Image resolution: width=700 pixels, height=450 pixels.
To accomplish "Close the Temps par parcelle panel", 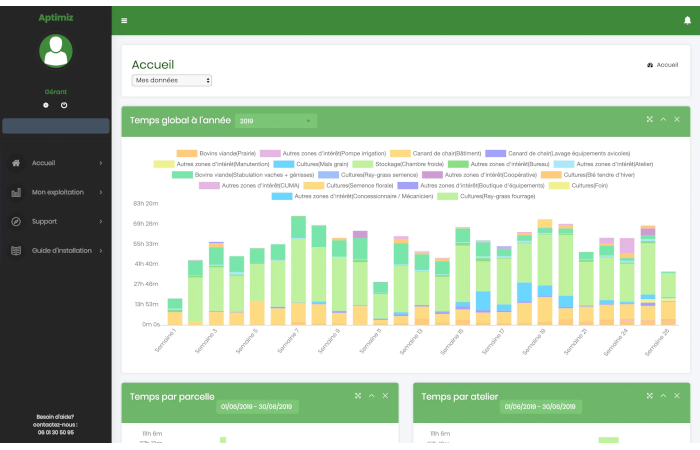I will point(385,396).
